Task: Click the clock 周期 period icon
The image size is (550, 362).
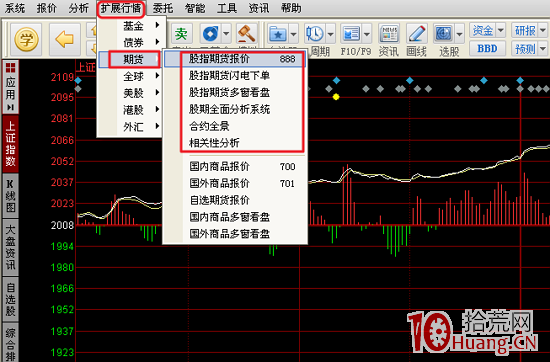Action: [x=315, y=34]
